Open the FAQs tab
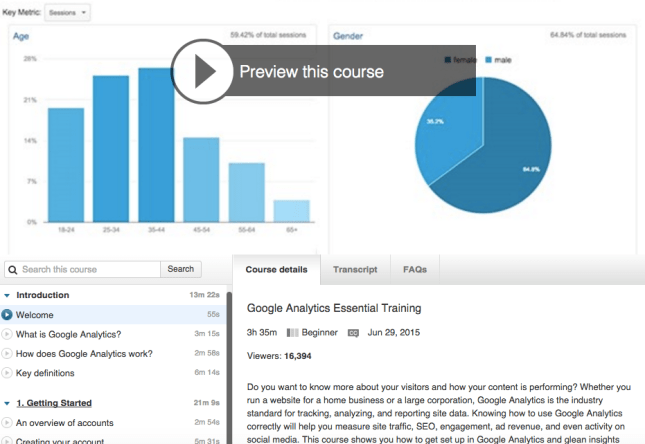This screenshot has height=444, width=645. coord(415,270)
